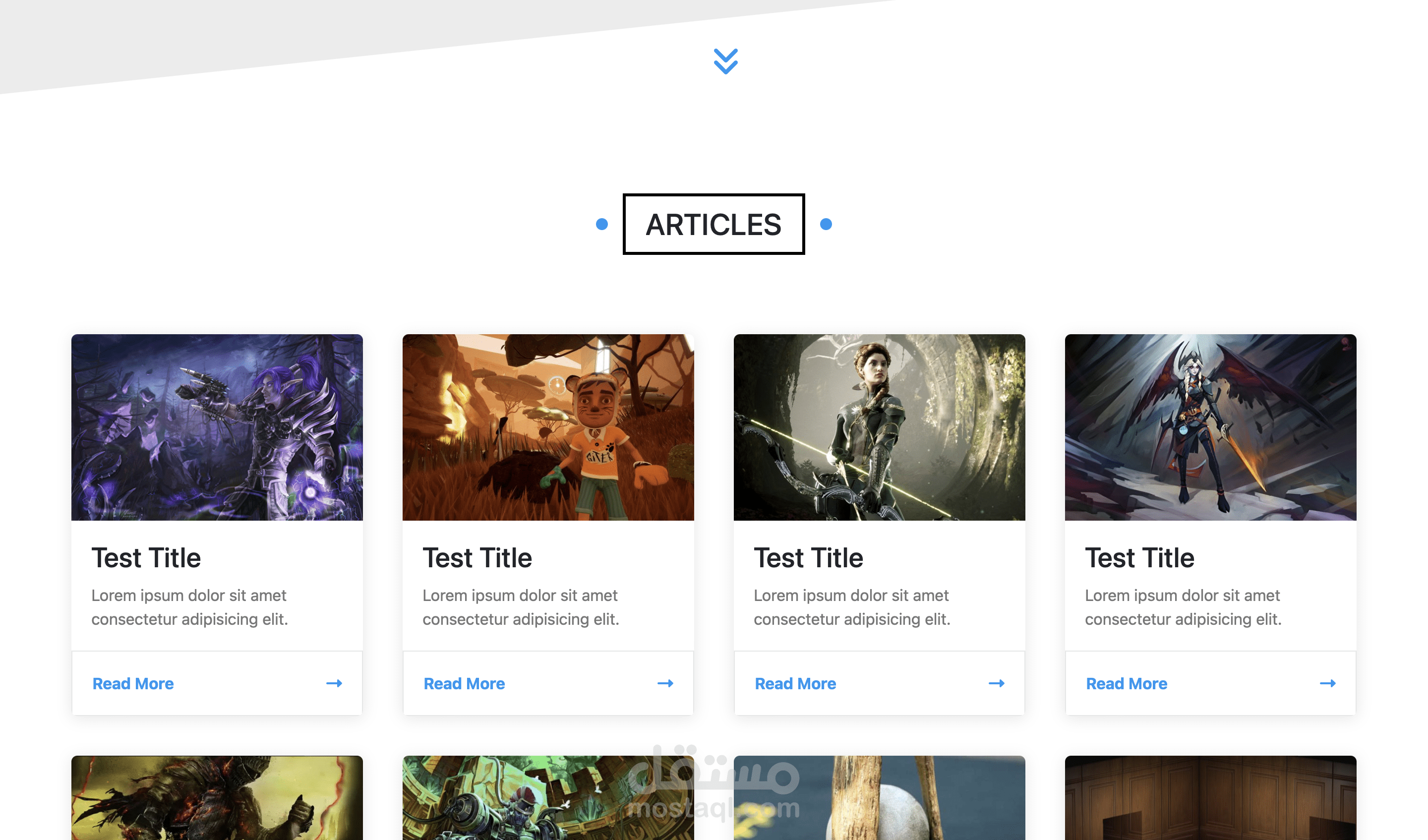Screen dimensions: 1428x840
Task: Open Read More on purple elf card
Action: click(x=132, y=684)
